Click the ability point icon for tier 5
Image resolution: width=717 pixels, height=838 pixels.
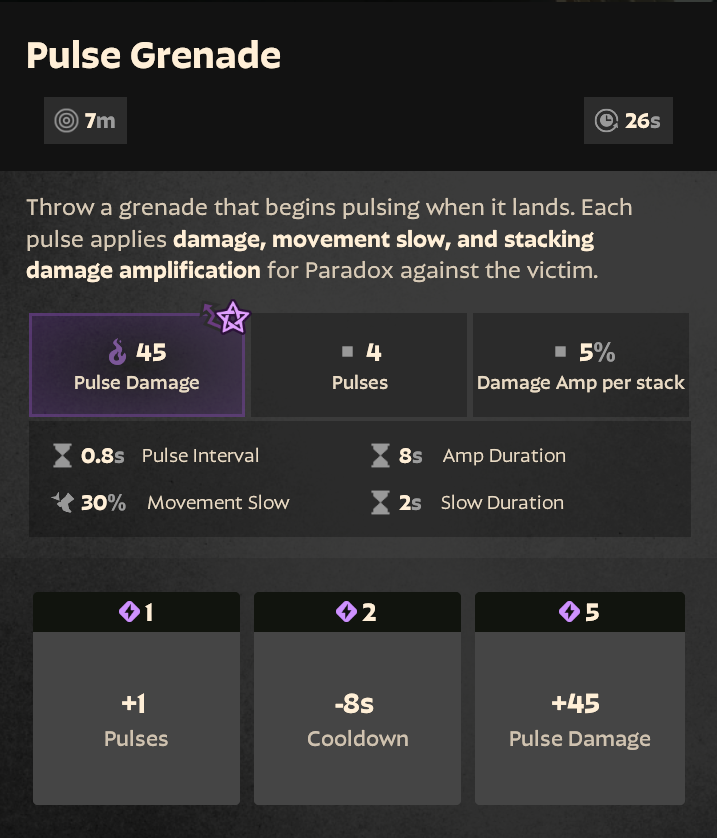[570, 612]
